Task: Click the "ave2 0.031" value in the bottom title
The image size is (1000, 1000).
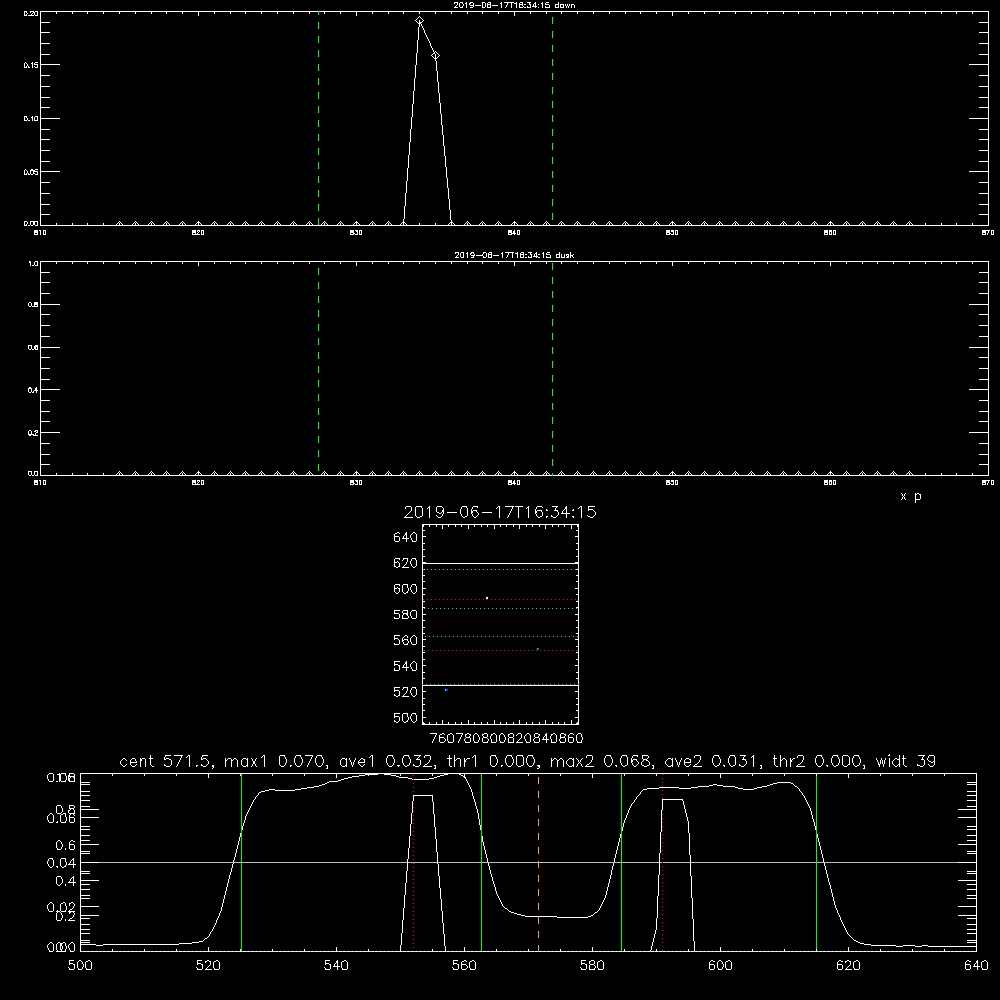Action: (712, 761)
